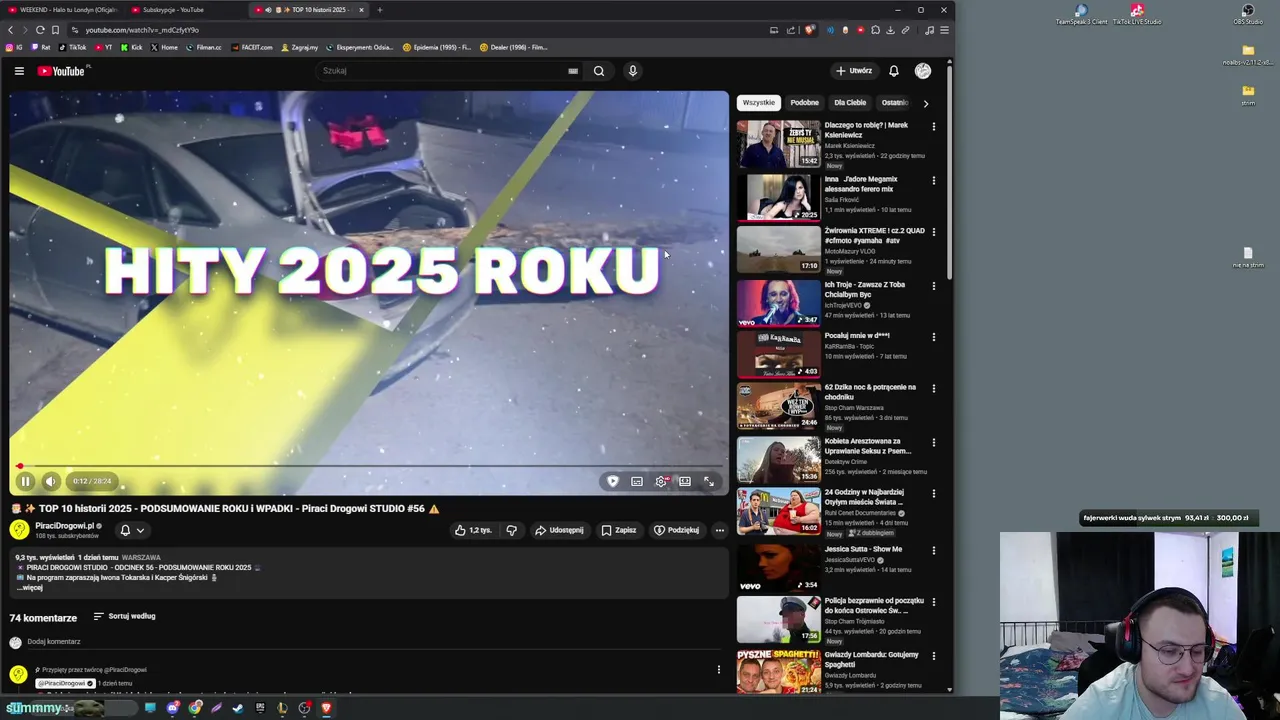The height and width of the screenshot is (720, 1280).
Task: Like the video (1,2 tys.)
Action: [x=473, y=530]
